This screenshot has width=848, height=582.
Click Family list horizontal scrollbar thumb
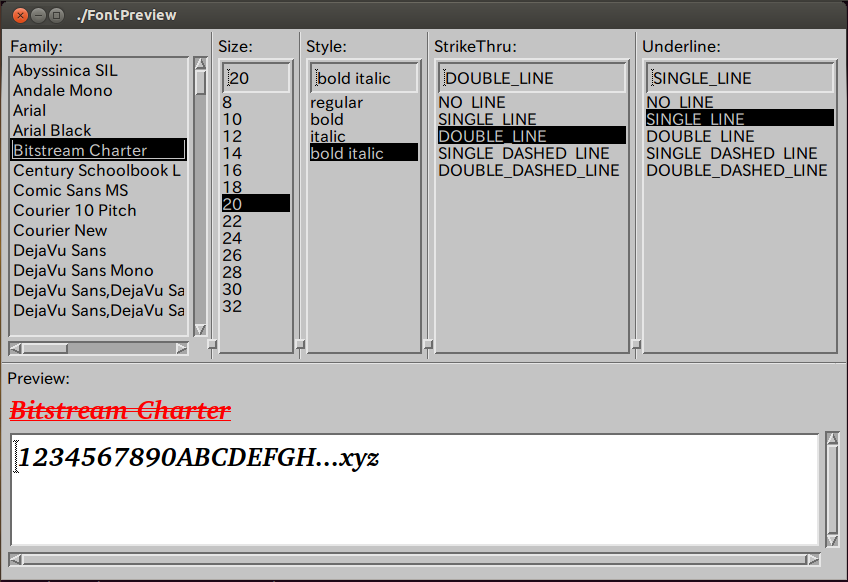coord(45,349)
